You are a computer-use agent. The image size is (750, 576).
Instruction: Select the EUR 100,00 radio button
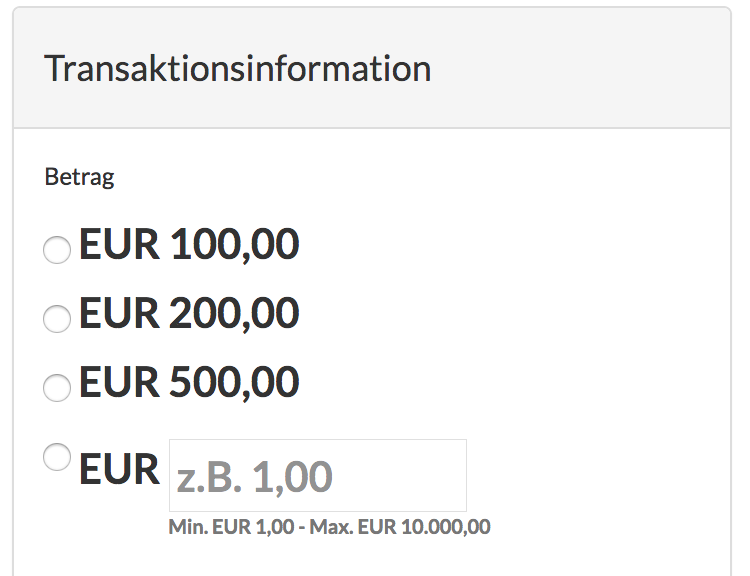pyautogui.click(x=57, y=250)
